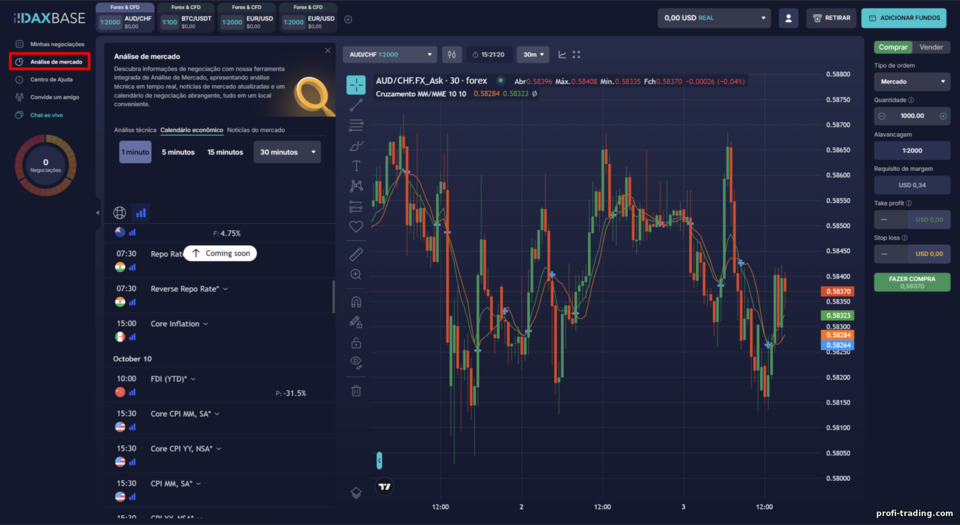The image size is (960, 525).
Task: Select the Vender order side
Action: pos(931,47)
